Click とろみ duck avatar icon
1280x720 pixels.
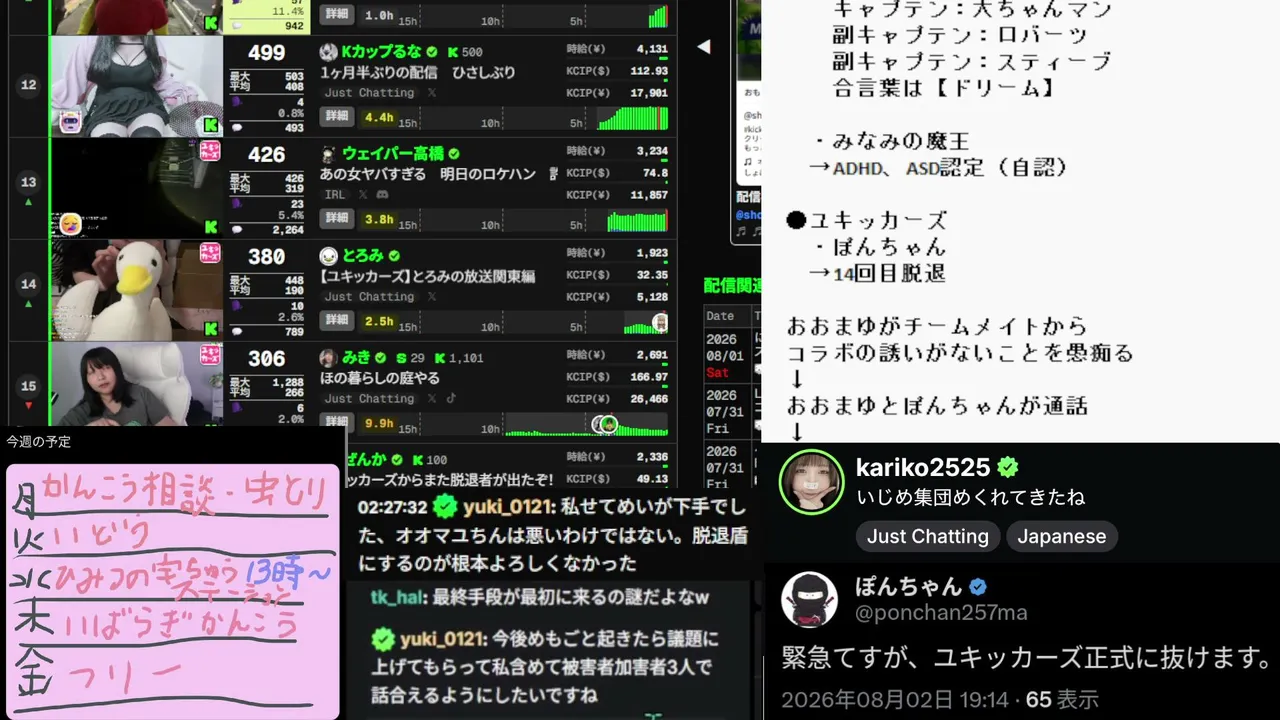pyautogui.click(x=328, y=256)
